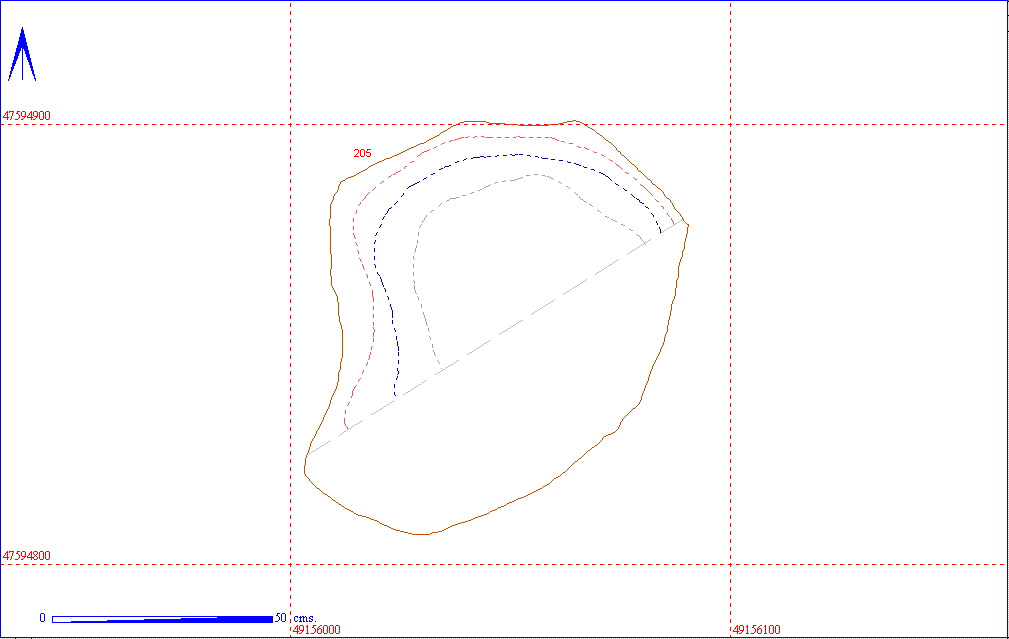Select the context label 205
Viewport: 1009px width, 639px height.
362,153
